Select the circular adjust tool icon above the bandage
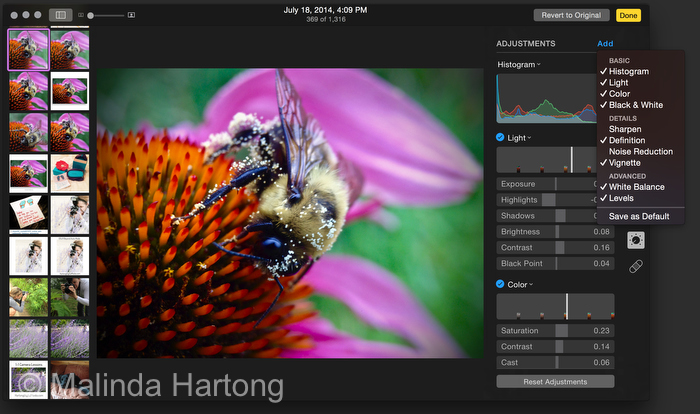The width and height of the screenshot is (700, 414). [636, 240]
